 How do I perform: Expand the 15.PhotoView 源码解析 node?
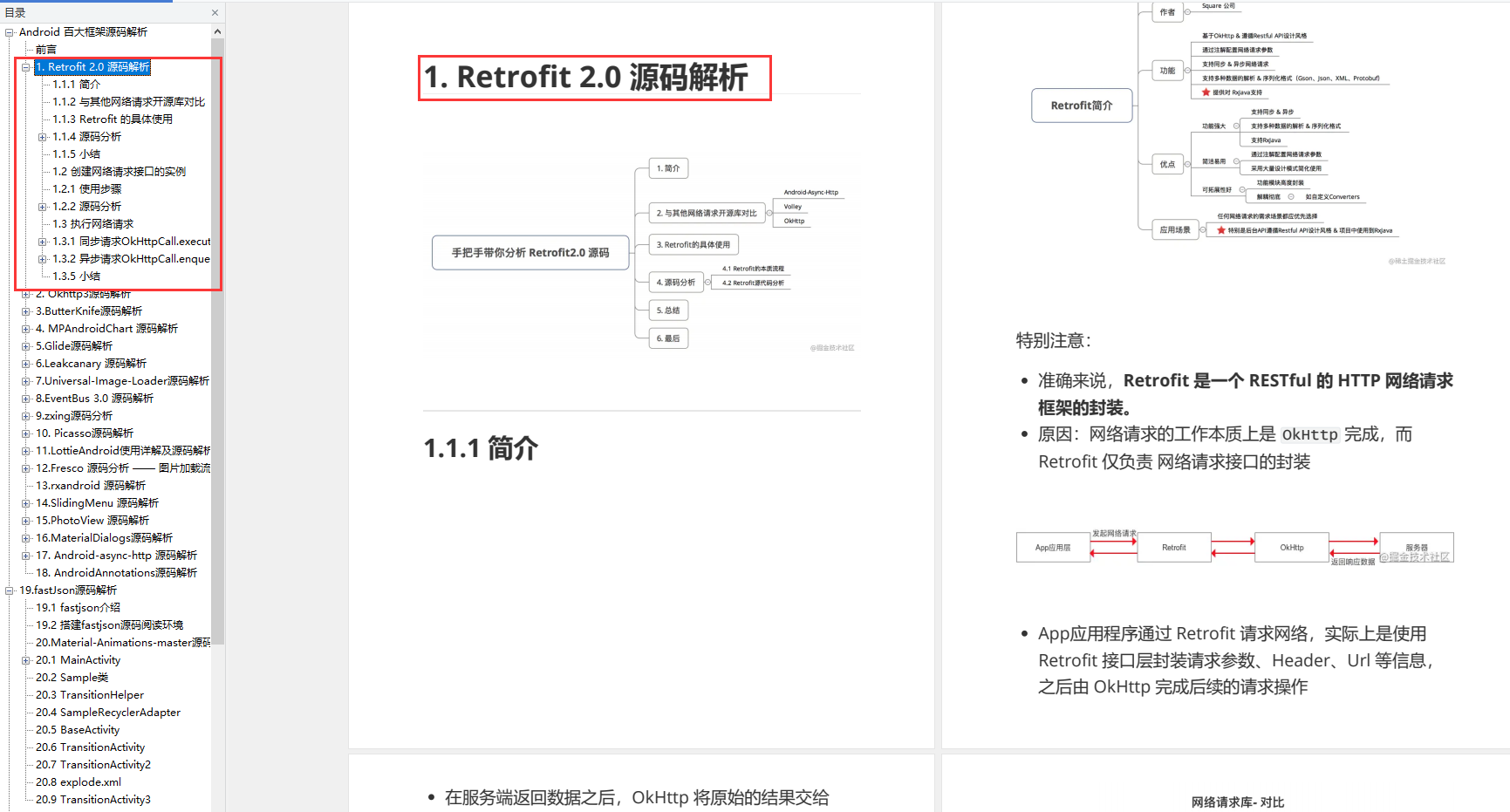click(x=26, y=521)
